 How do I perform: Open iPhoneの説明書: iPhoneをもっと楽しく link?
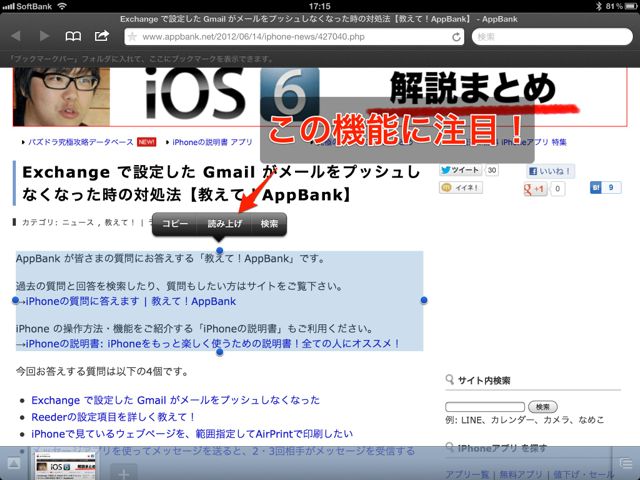[212, 344]
